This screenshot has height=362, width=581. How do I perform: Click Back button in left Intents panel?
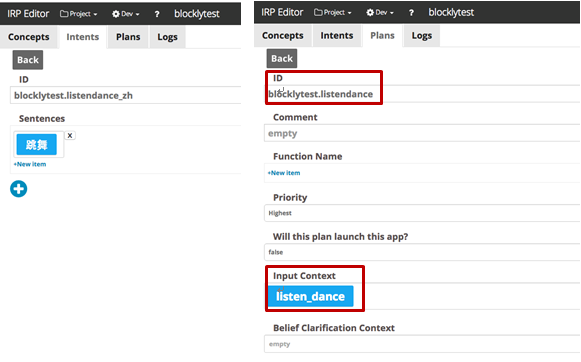point(28,60)
